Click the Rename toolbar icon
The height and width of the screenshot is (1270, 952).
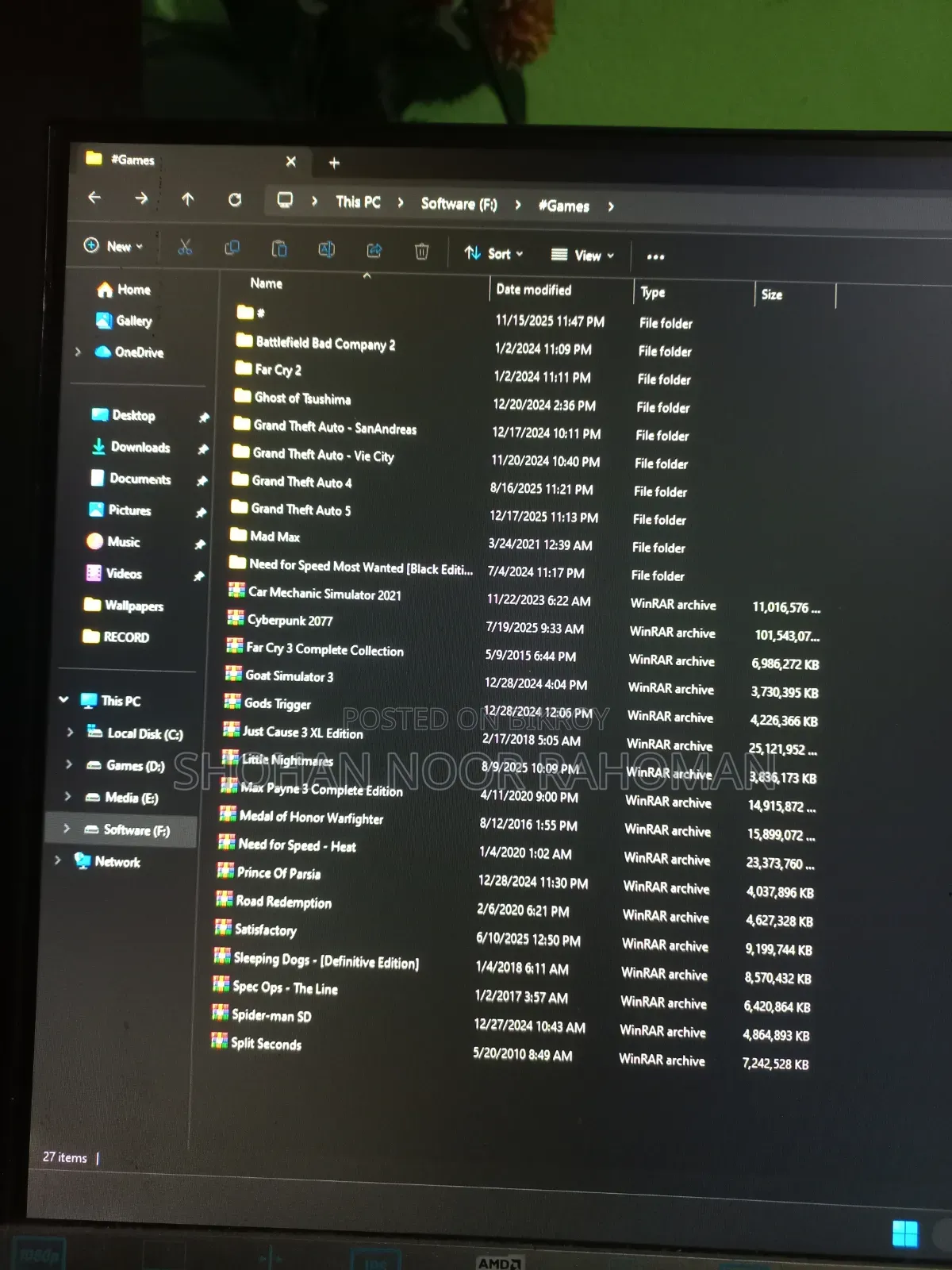[326, 249]
